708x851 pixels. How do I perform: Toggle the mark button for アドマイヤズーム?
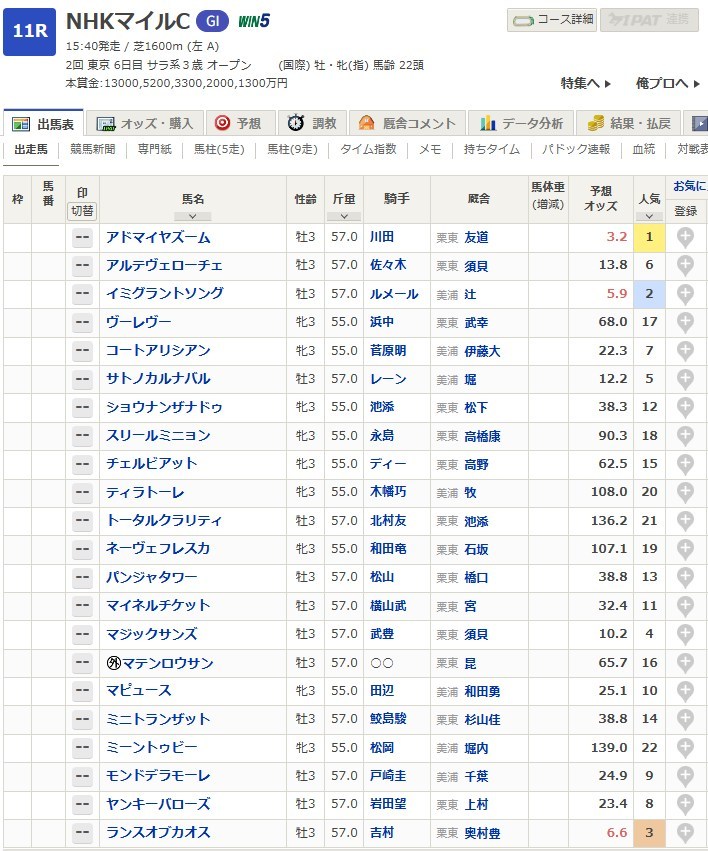click(x=82, y=237)
